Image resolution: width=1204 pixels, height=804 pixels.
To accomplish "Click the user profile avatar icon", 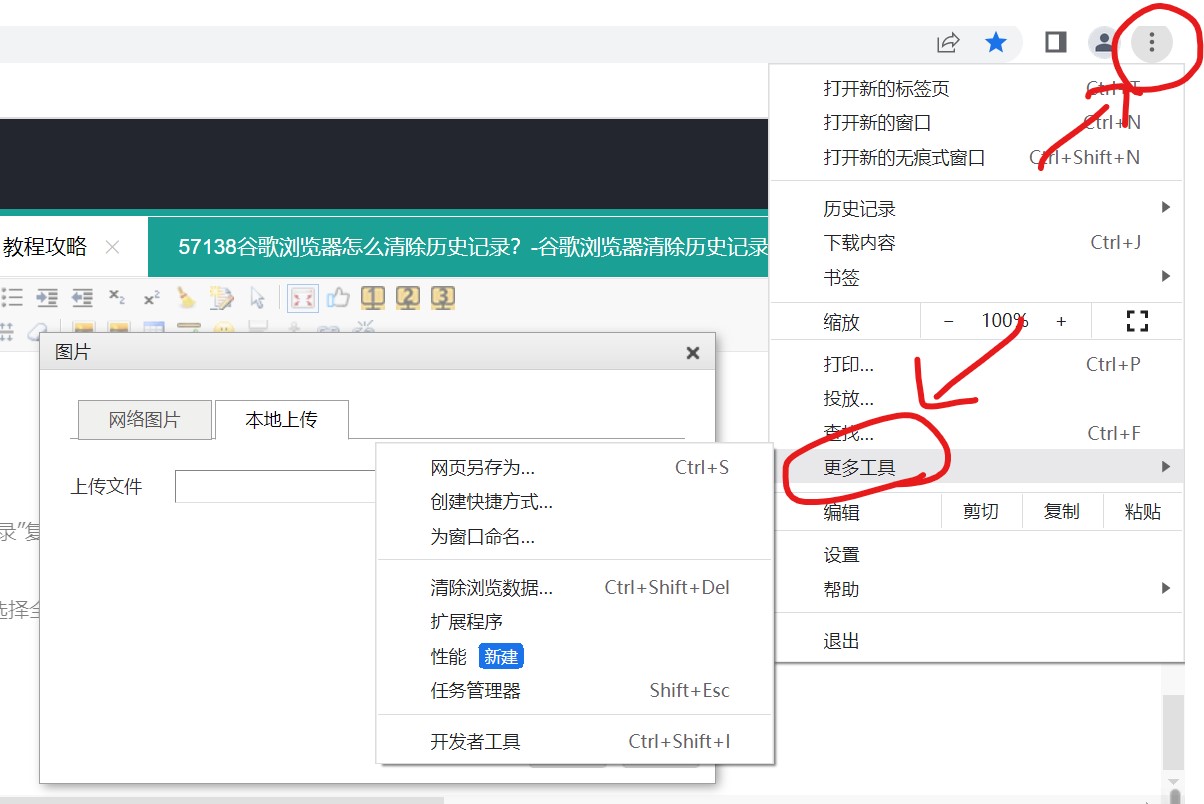I will click(x=1104, y=42).
